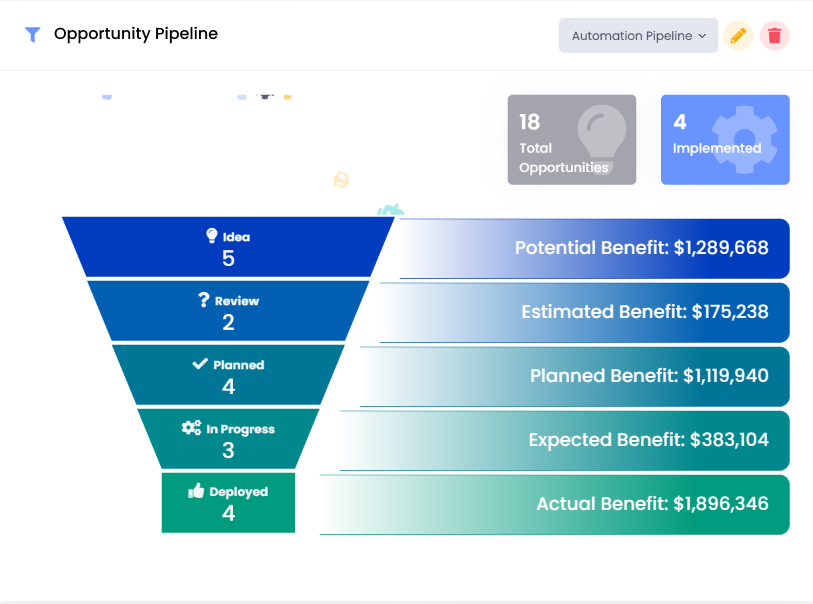Click the question mark icon beside Review
The width and height of the screenshot is (813, 604).
204,300
